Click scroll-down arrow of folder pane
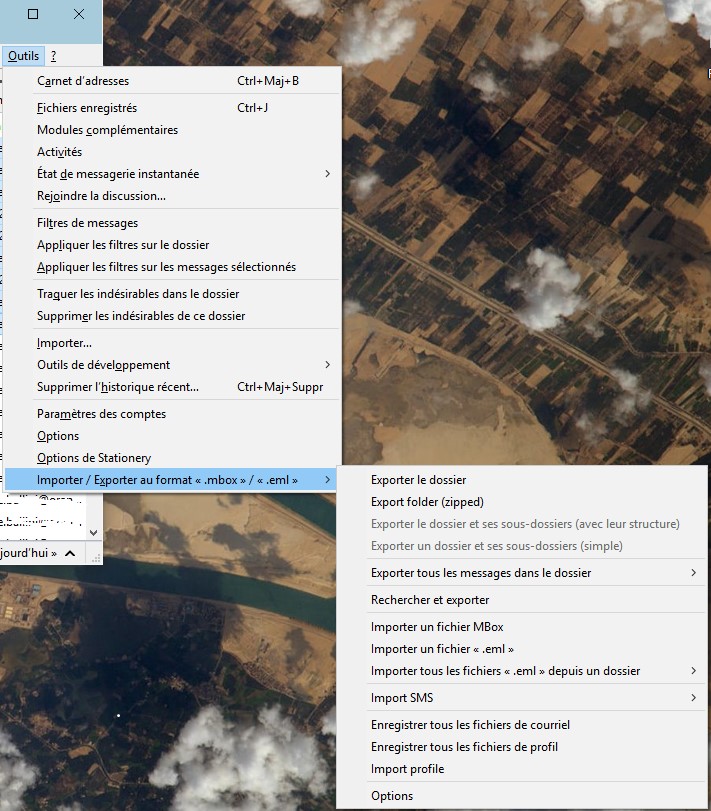Image resolution: width=711 pixels, height=811 pixels. click(94, 533)
